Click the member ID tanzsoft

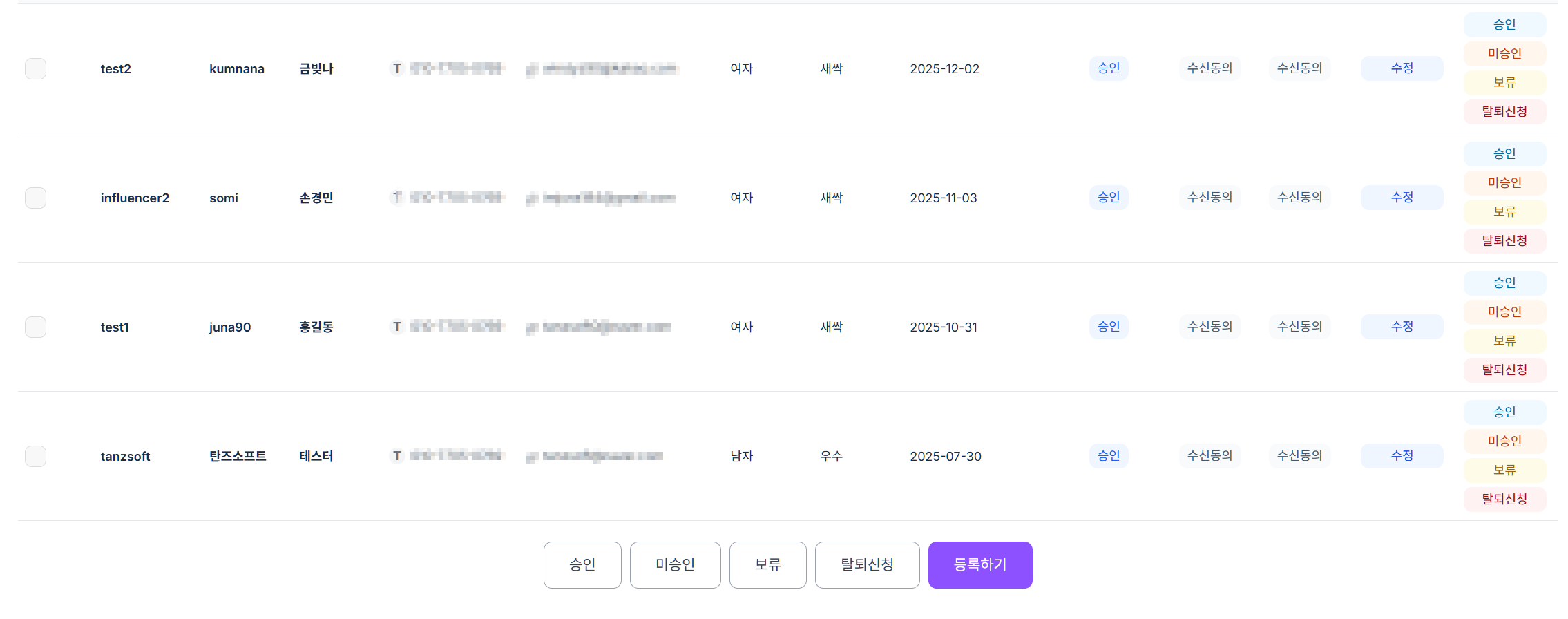(125, 457)
